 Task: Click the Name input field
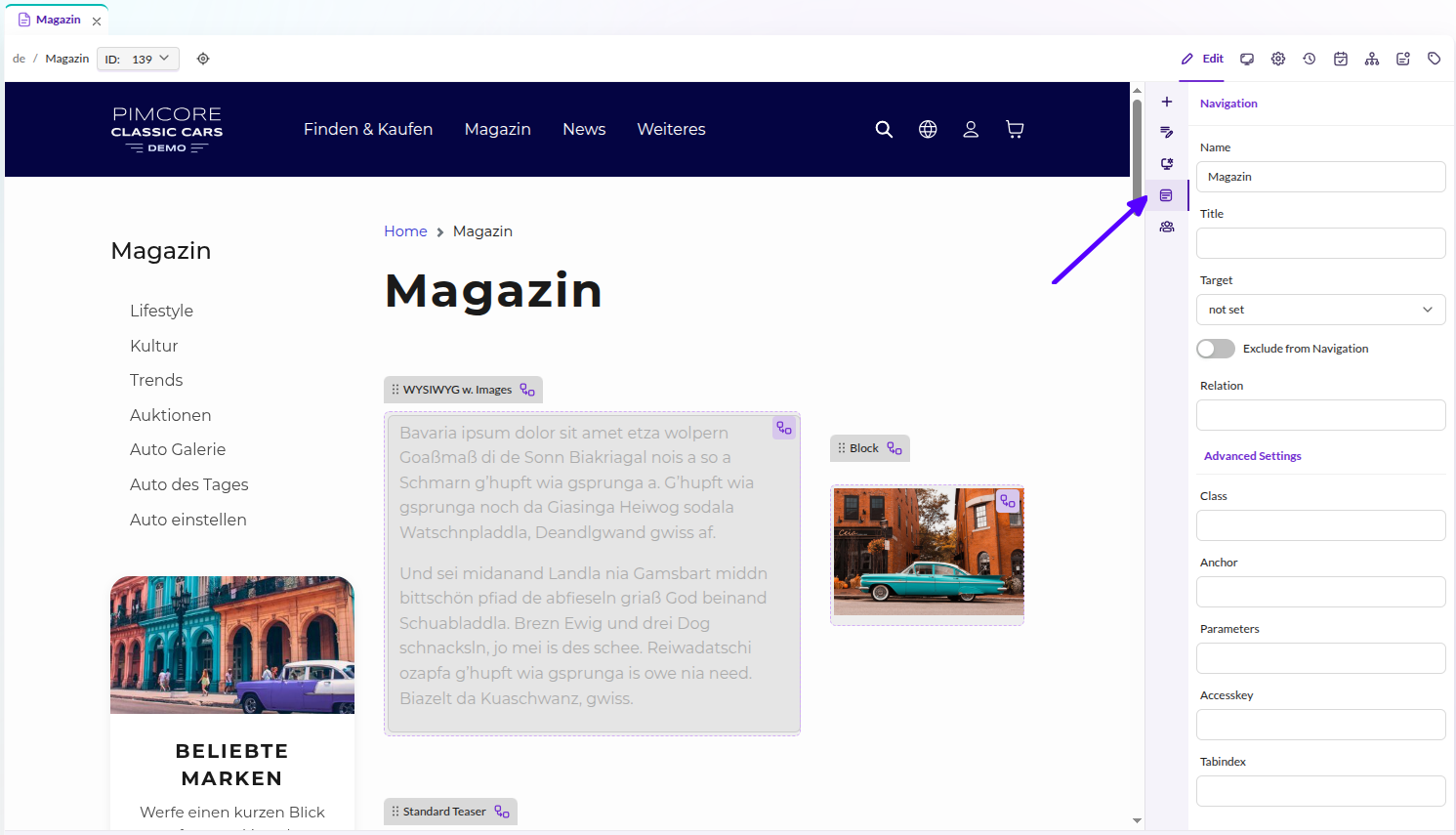click(1320, 177)
